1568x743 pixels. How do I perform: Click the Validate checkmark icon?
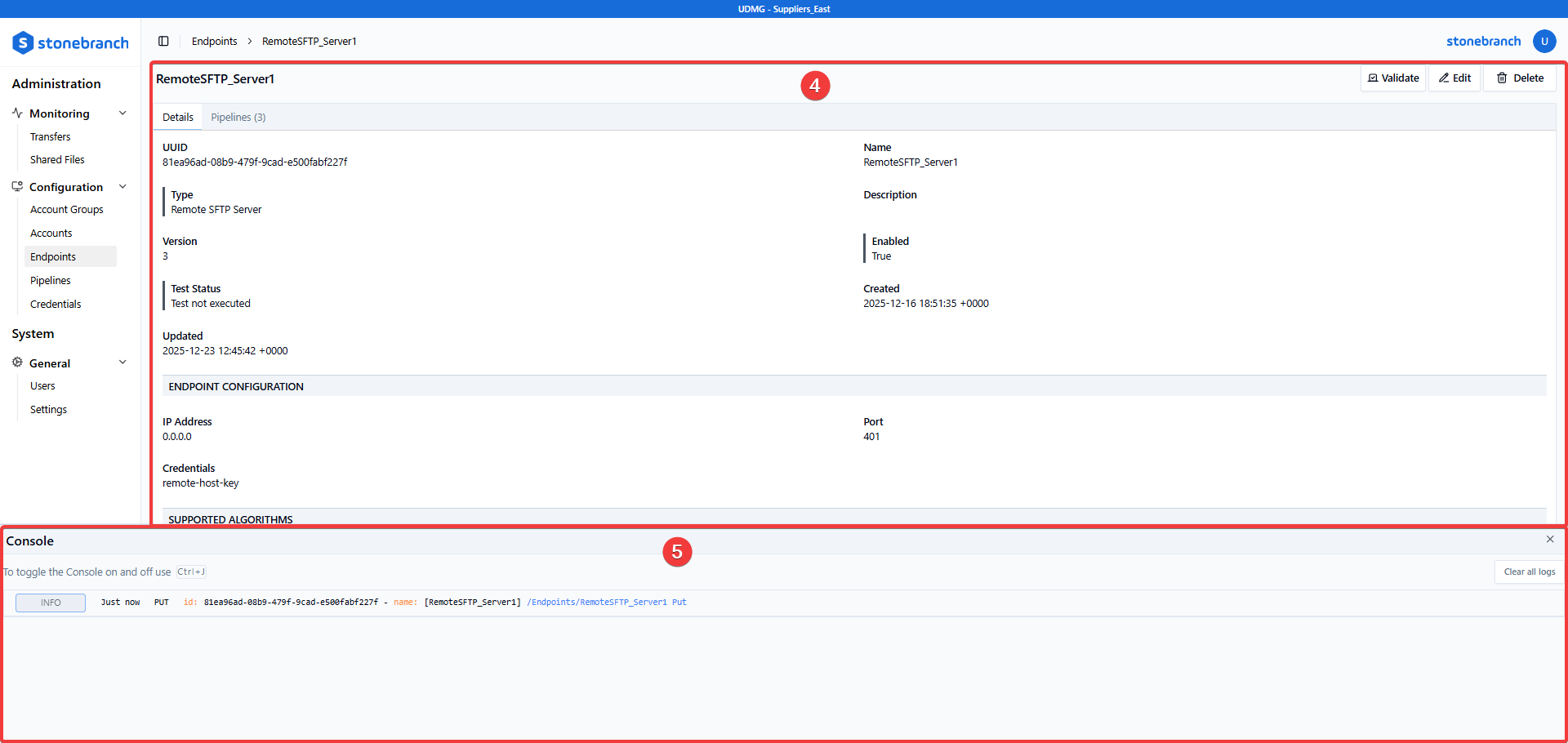tap(1372, 78)
